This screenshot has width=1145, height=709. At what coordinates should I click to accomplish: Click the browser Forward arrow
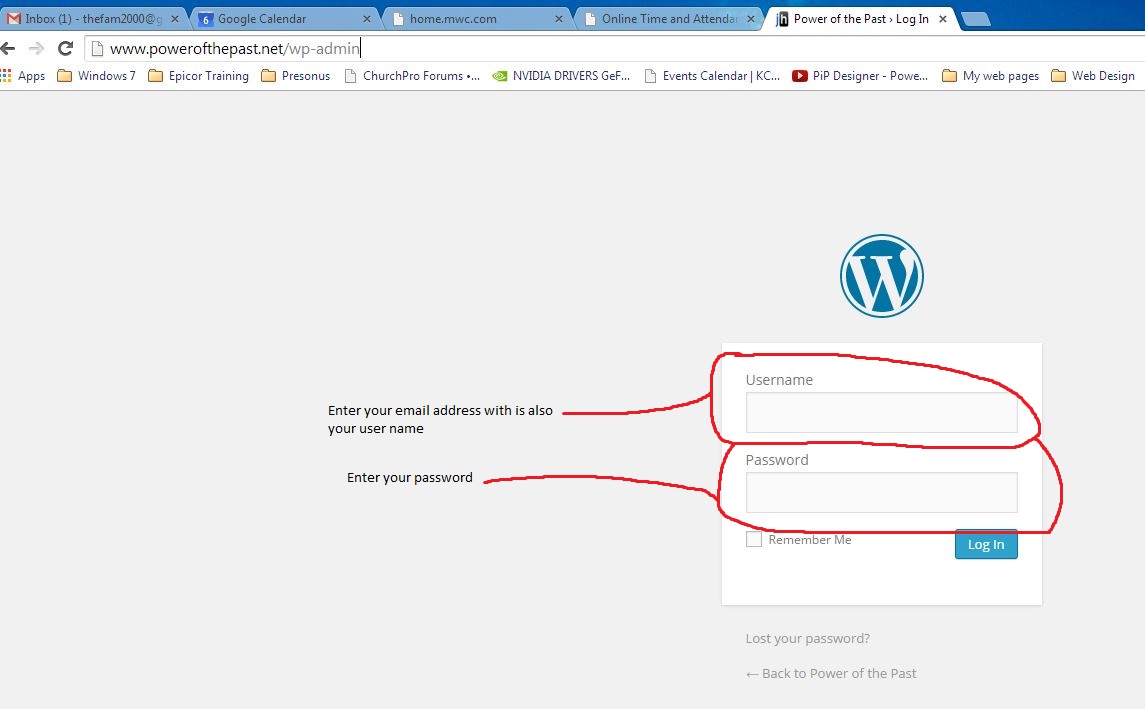[36, 49]
